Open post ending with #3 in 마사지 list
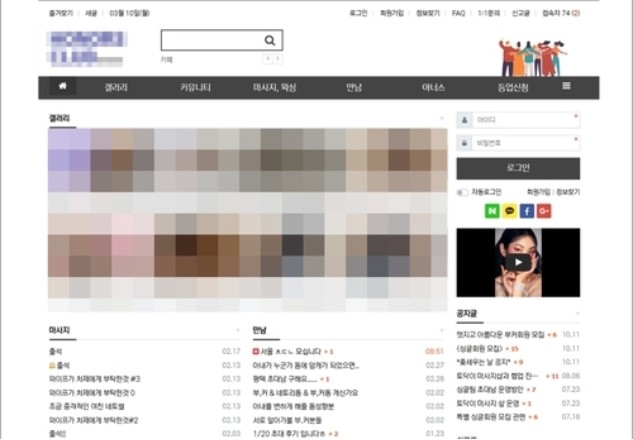Image resolution: width=633 pixels, height=440 pixels. click(x=94, y=379)
